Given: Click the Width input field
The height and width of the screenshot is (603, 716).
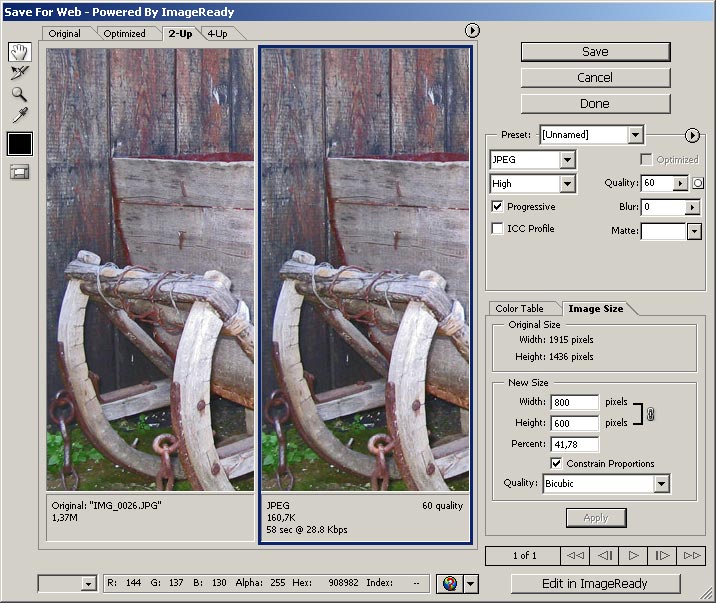Looking at the screenshot, I should 573,403.
